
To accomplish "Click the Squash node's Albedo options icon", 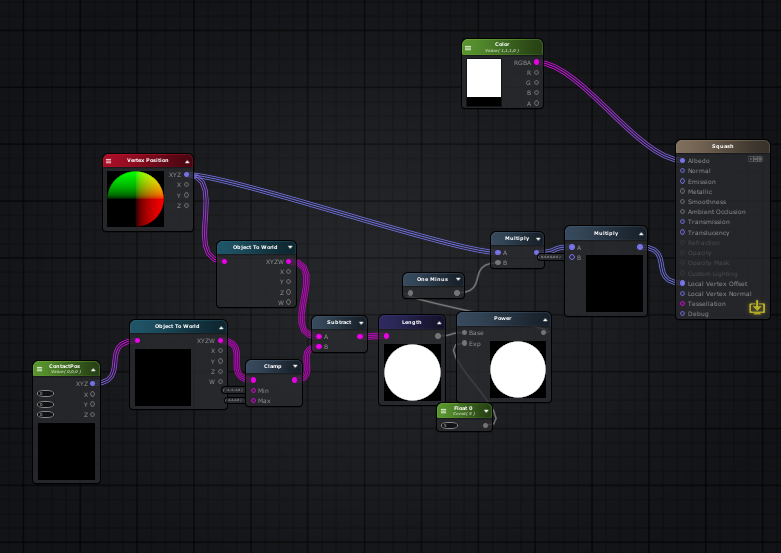I will click(x=756, y=159).
